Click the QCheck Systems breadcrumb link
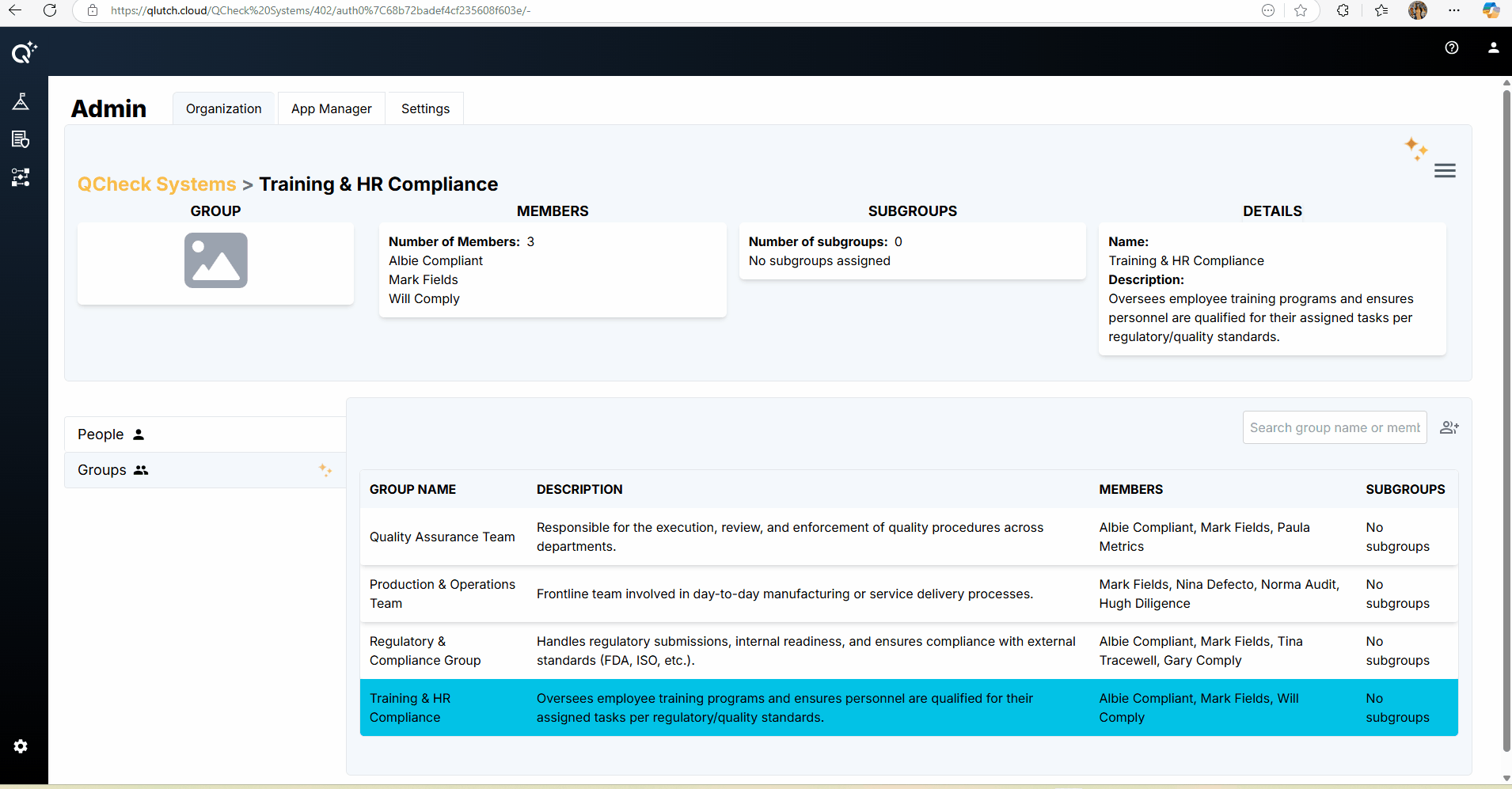The height and width of the screenshot is (789, 1512). pyautogui.click(x=157, y=184)
